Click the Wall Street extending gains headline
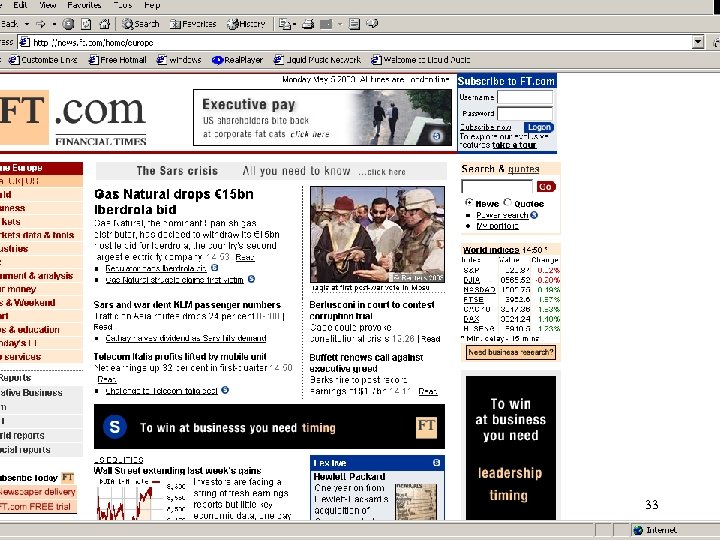The width and height of the screenshot is (720, 540). click(177, 471)
